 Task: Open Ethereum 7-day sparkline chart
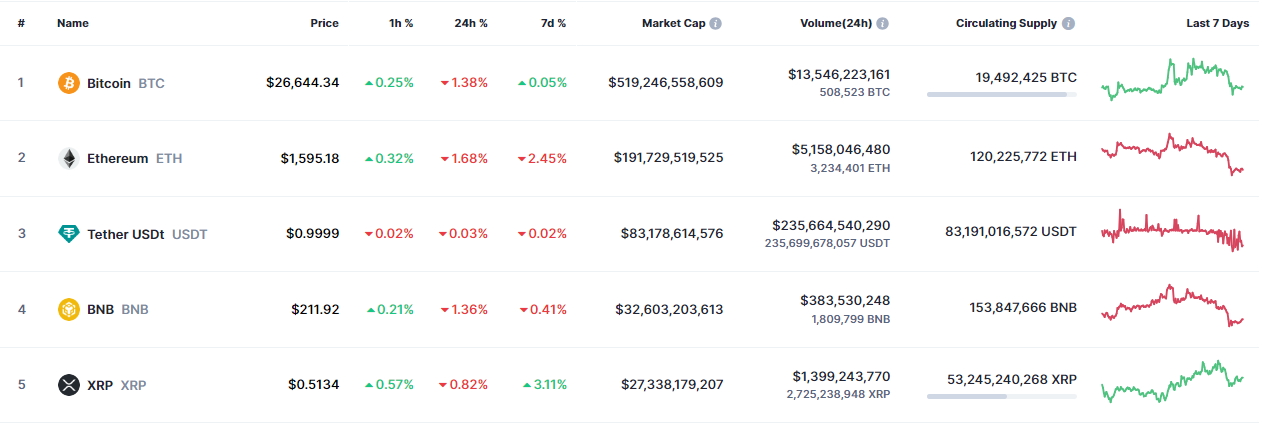1172,155
